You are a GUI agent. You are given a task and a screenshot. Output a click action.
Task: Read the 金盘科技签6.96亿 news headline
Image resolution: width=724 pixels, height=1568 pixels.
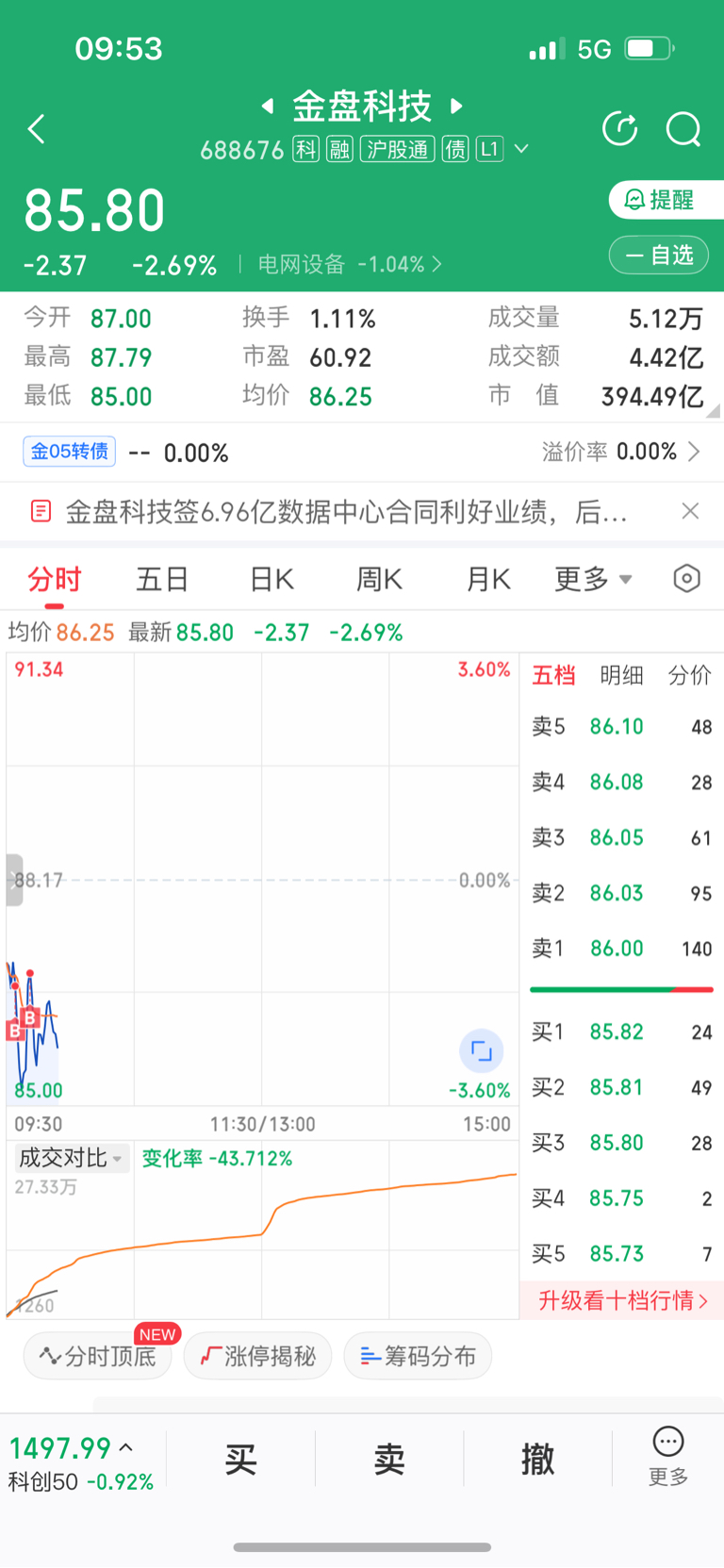pos(346,512)
